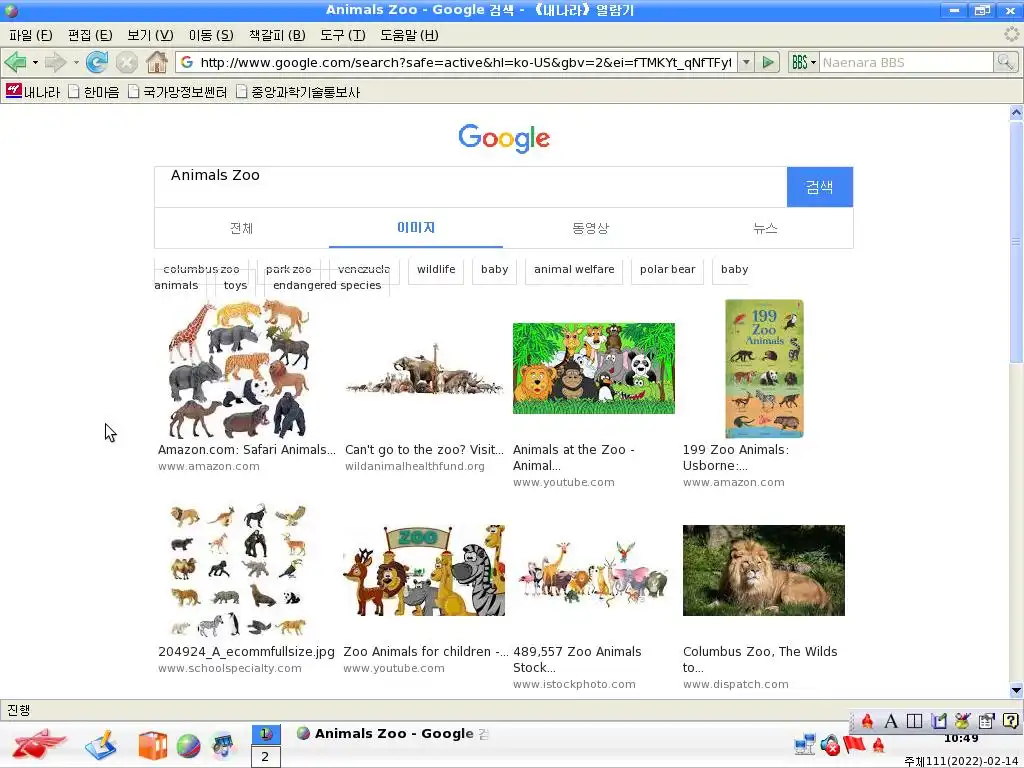This screenshot has width=1024, height=768.
Task: Switch to the 전체 results tab
Action: click(242, 228)
